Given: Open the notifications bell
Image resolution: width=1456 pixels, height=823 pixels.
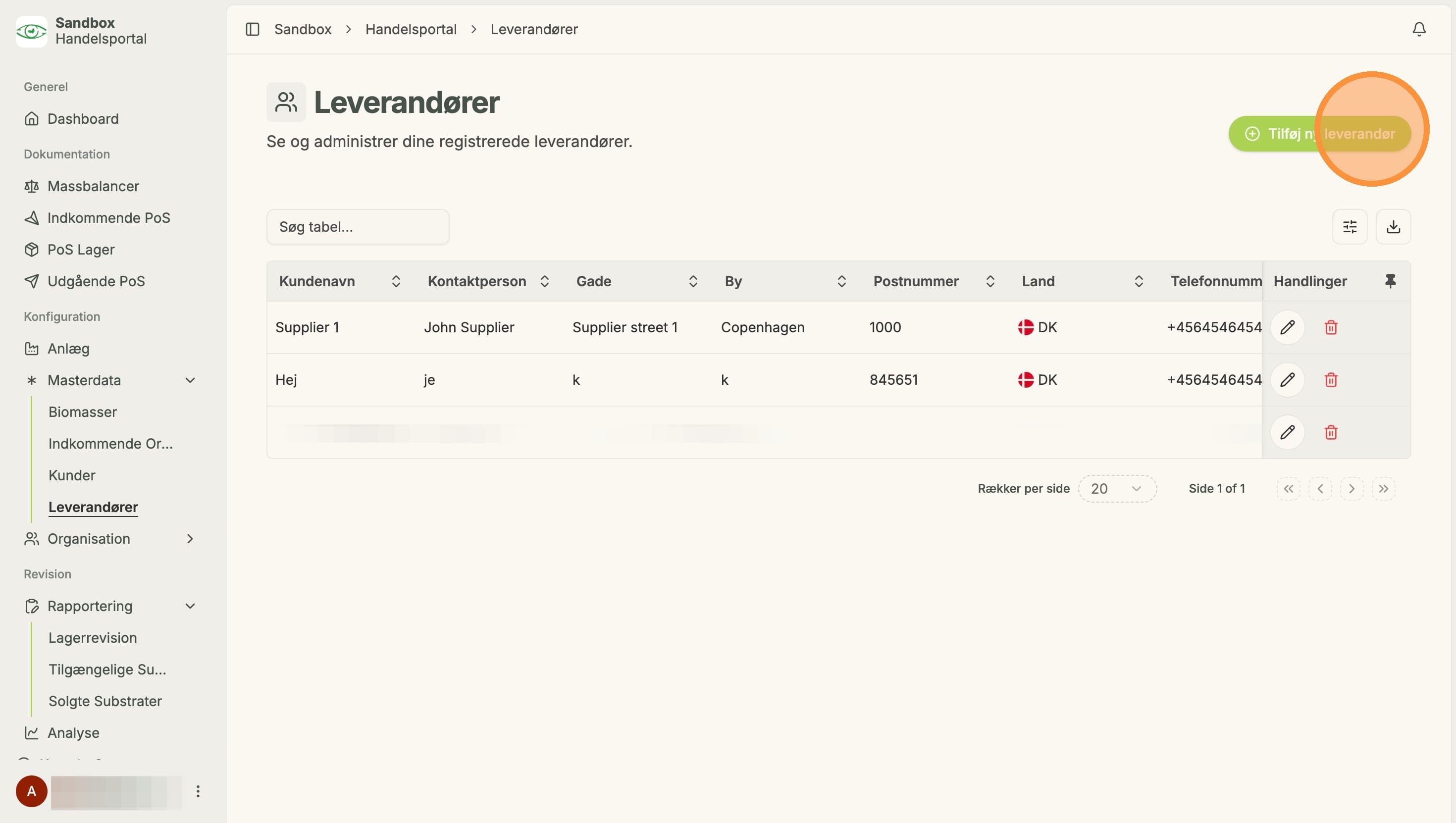Looking at the screenshot, I should [x=1419, y=29].
